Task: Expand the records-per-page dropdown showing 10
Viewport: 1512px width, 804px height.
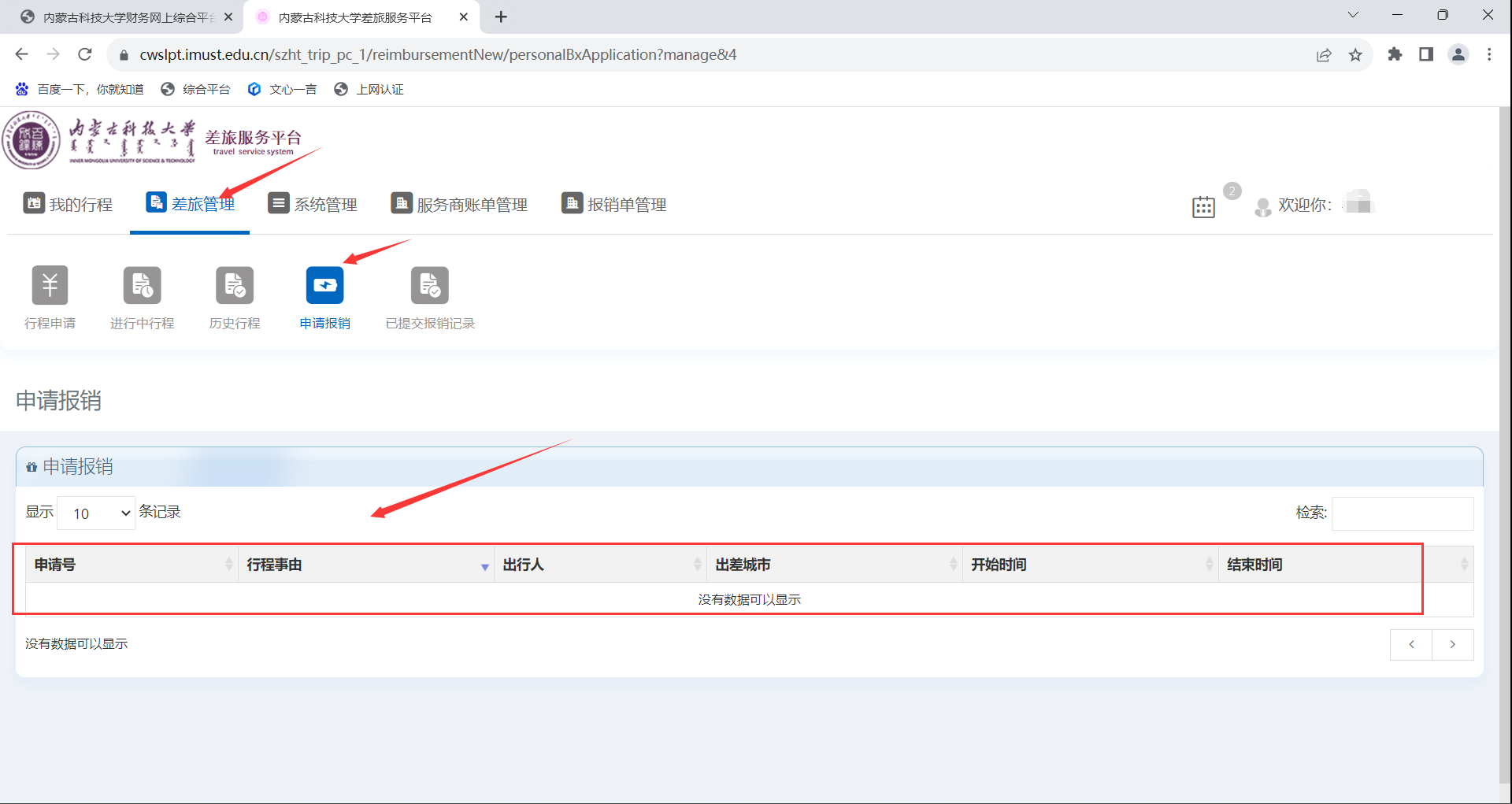Action: (x=96, y=513)
